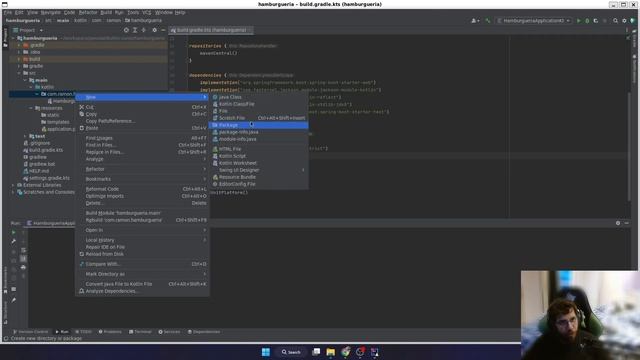640x360 pixels.
Task: Expand the Local History submenu
Action: click(x=142, y=240)
